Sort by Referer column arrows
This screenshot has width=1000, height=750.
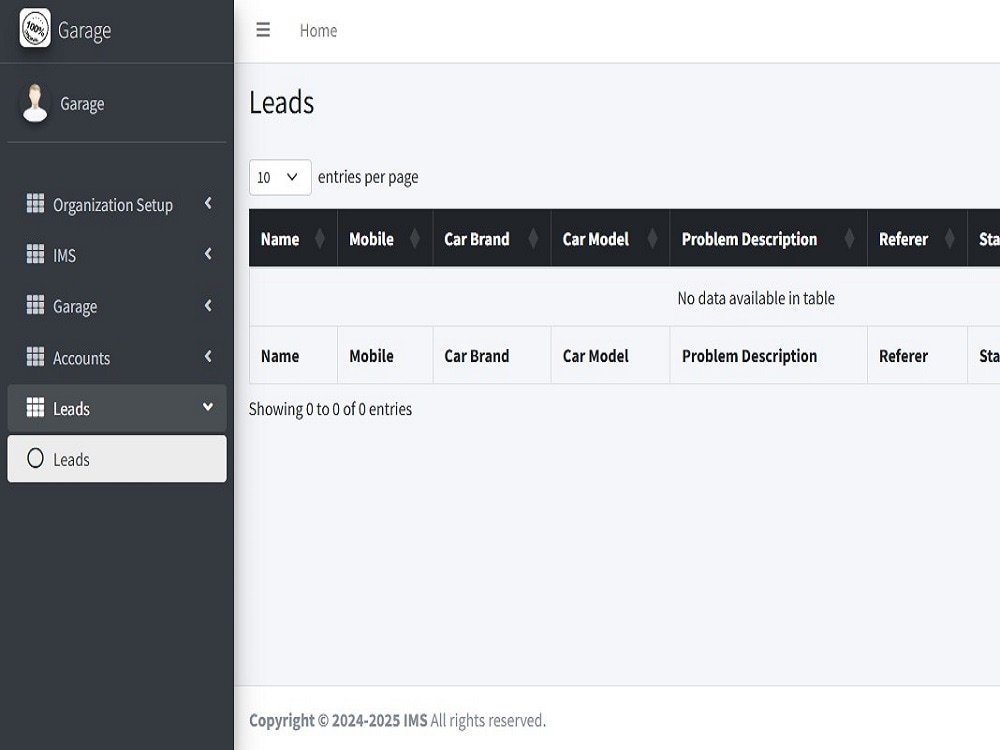[x=950, y=239]
